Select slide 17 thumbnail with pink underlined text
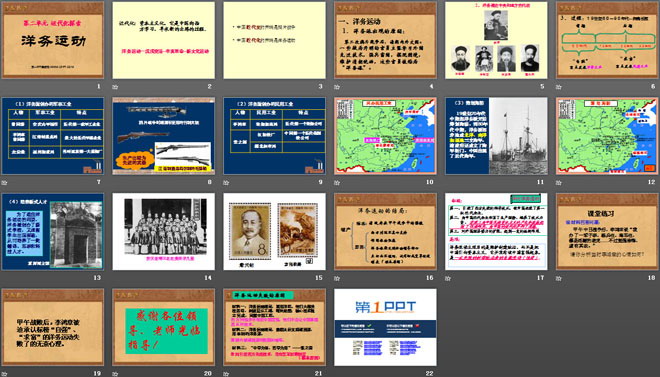 (496, 231)
